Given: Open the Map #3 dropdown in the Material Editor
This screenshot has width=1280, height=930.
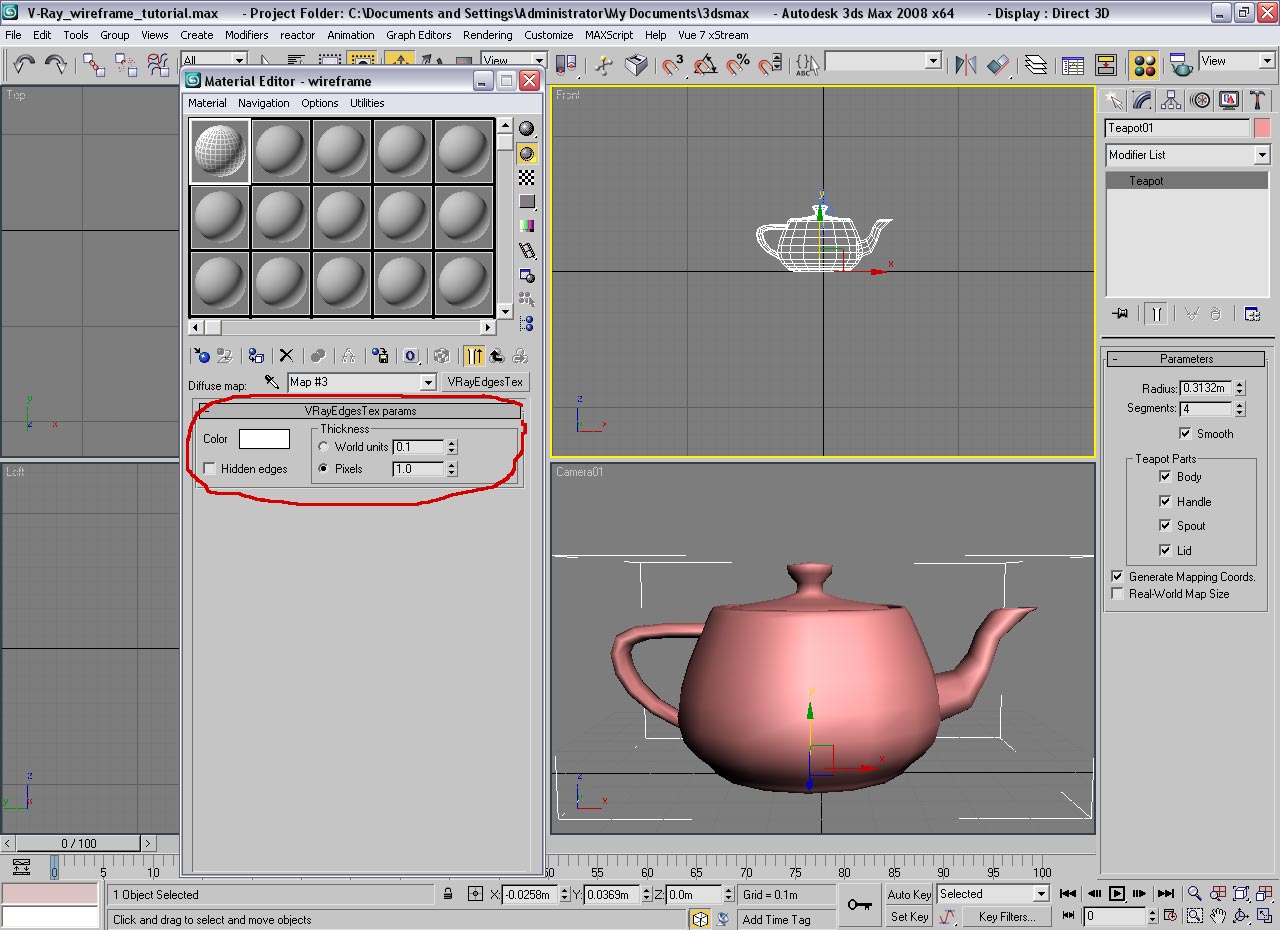Looking at the screenshot, I should (x=428, y=382).
